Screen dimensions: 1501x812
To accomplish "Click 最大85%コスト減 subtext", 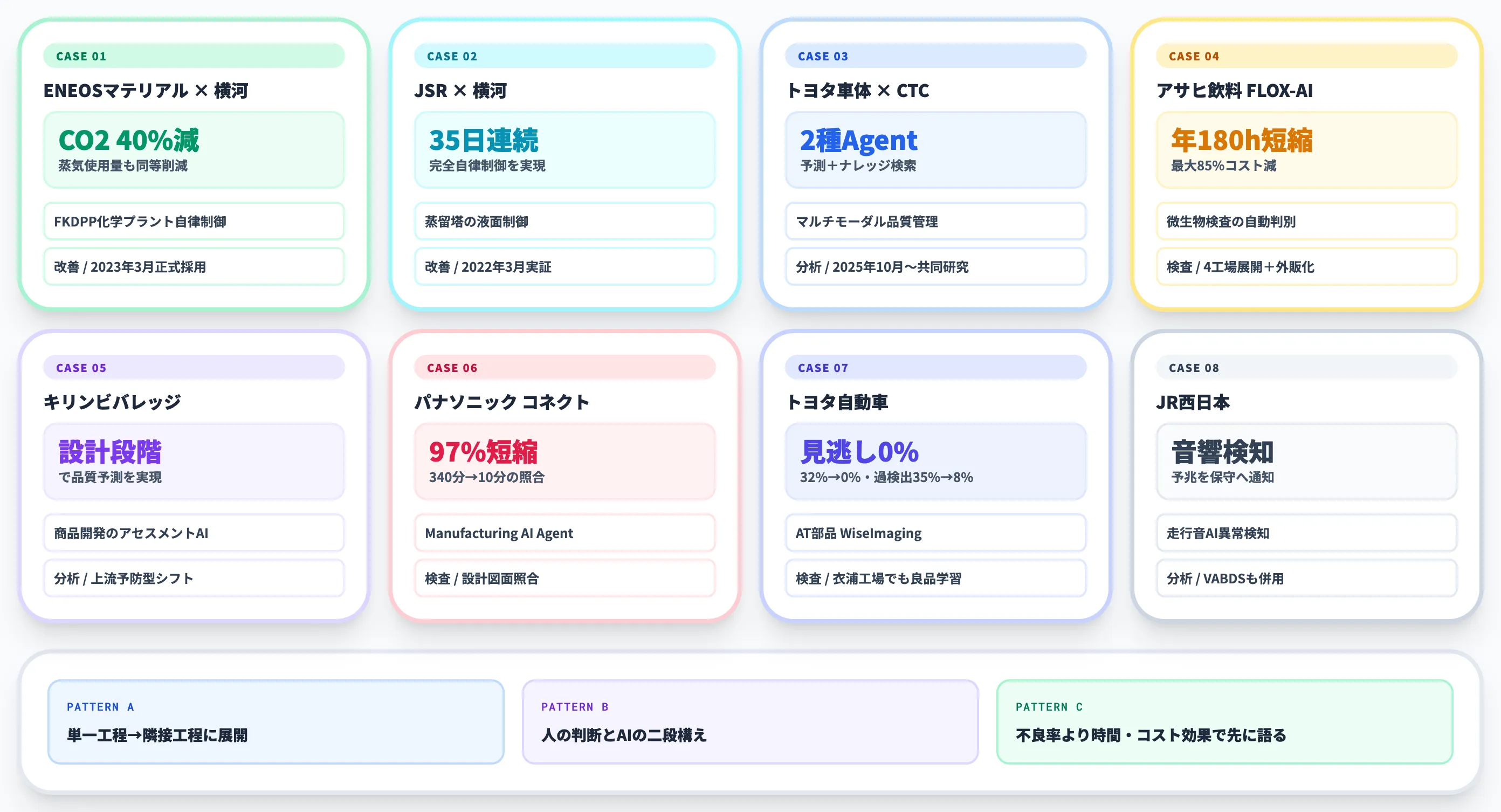I will pos(1224,166).
